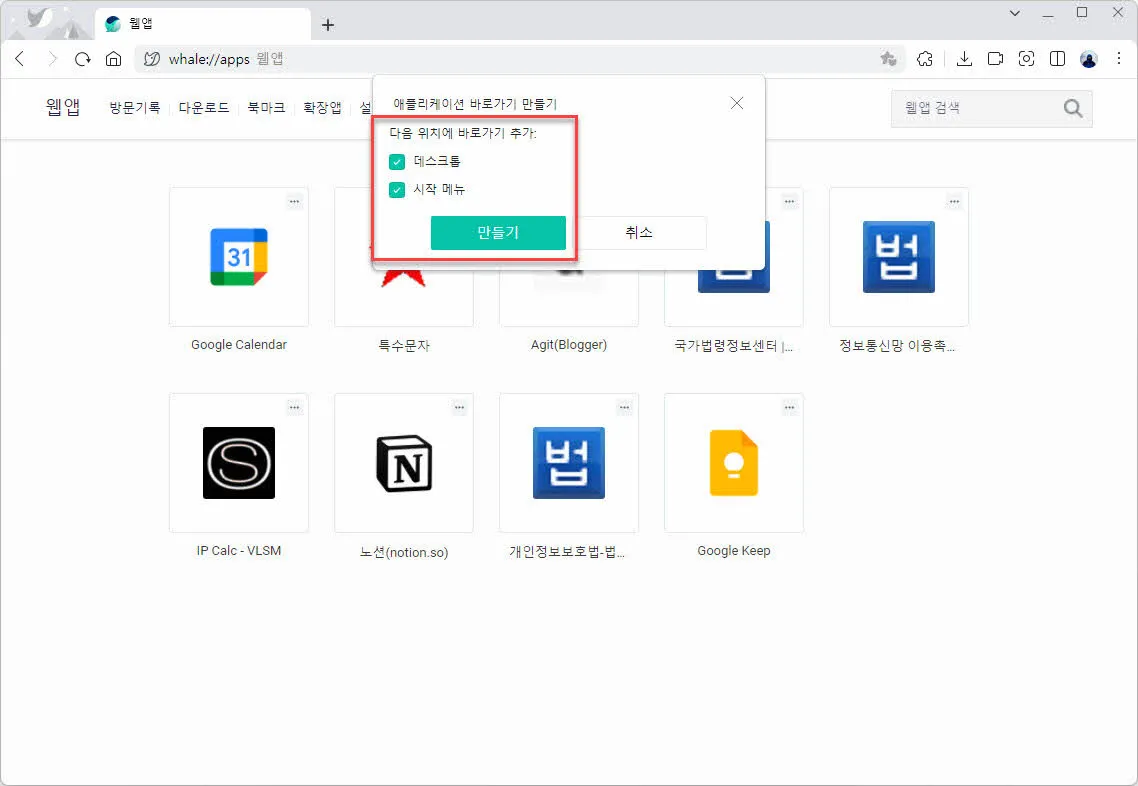The height and width of the screenshot is (786, 1138).
Task: Click the 만들기 button
Action: click(498, 233)
